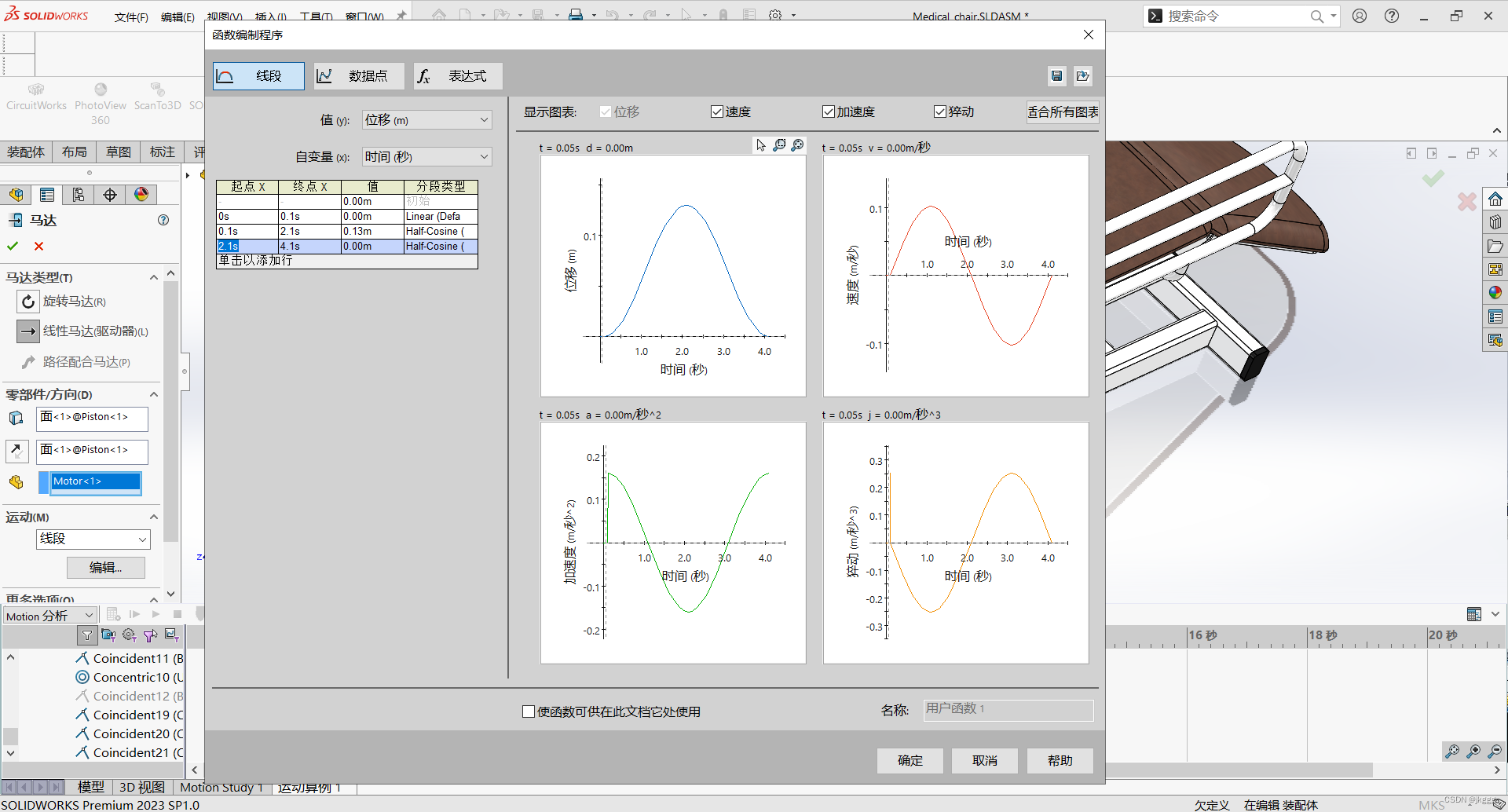
Task: Open PropertyManager tab icon
Action: [x=47, y=195]
